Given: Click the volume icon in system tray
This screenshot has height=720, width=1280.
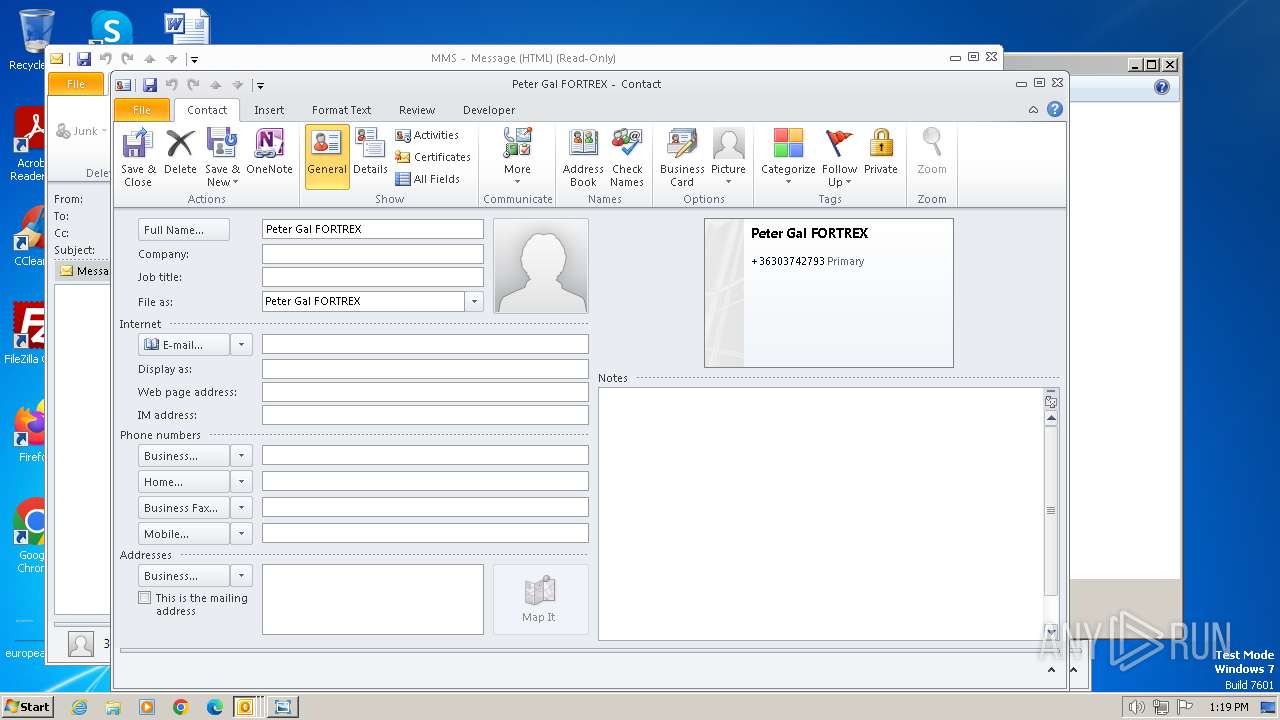Looking at the screenshot, I should click(1136, 707).
